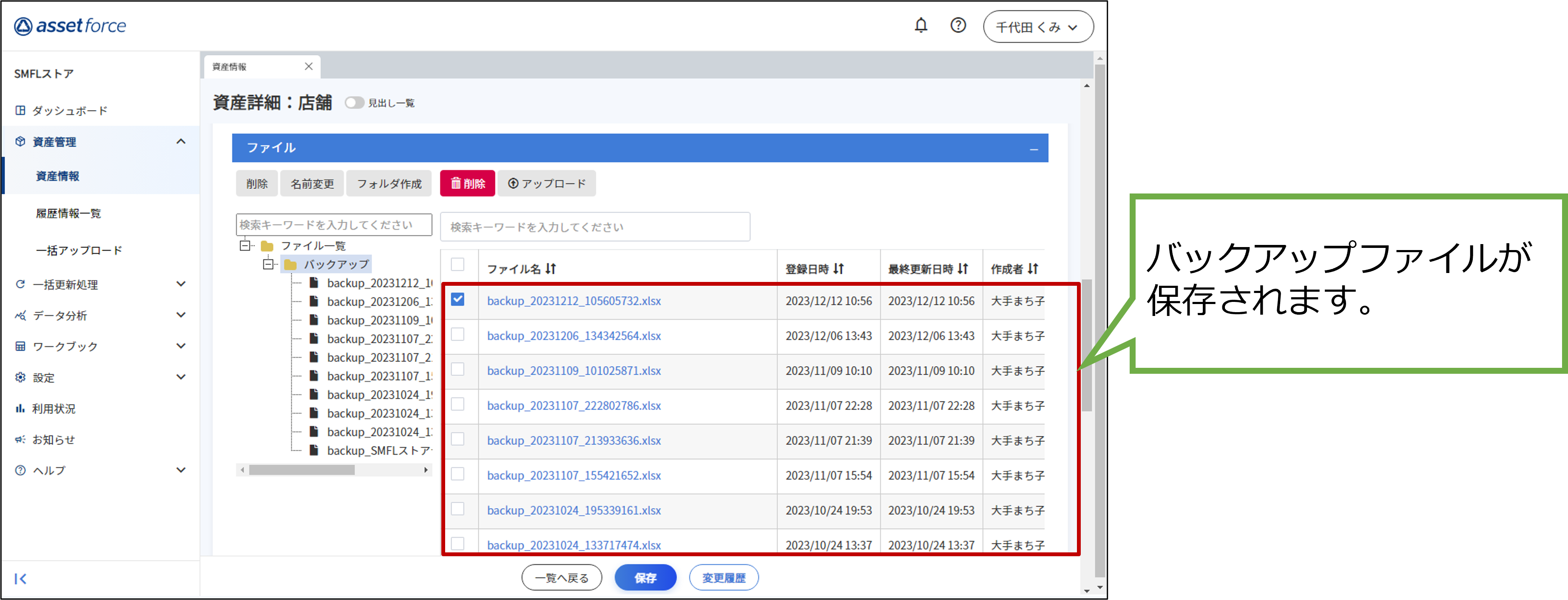Open 履歴情報一覧 in the sidebar
Image resolution: width=1568 pixels, height=600 pixels.
(x=68, y=213)
